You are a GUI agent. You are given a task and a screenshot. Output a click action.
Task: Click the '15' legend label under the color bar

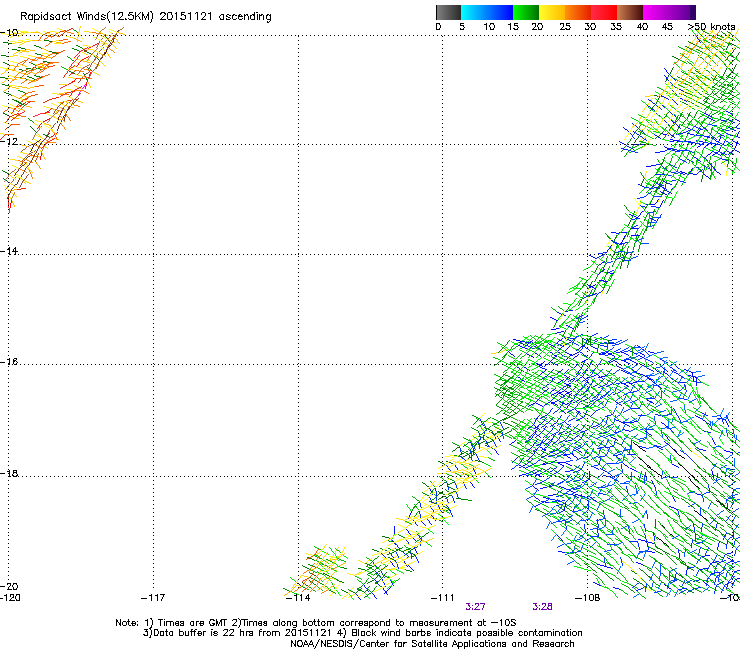coord(513,27)
